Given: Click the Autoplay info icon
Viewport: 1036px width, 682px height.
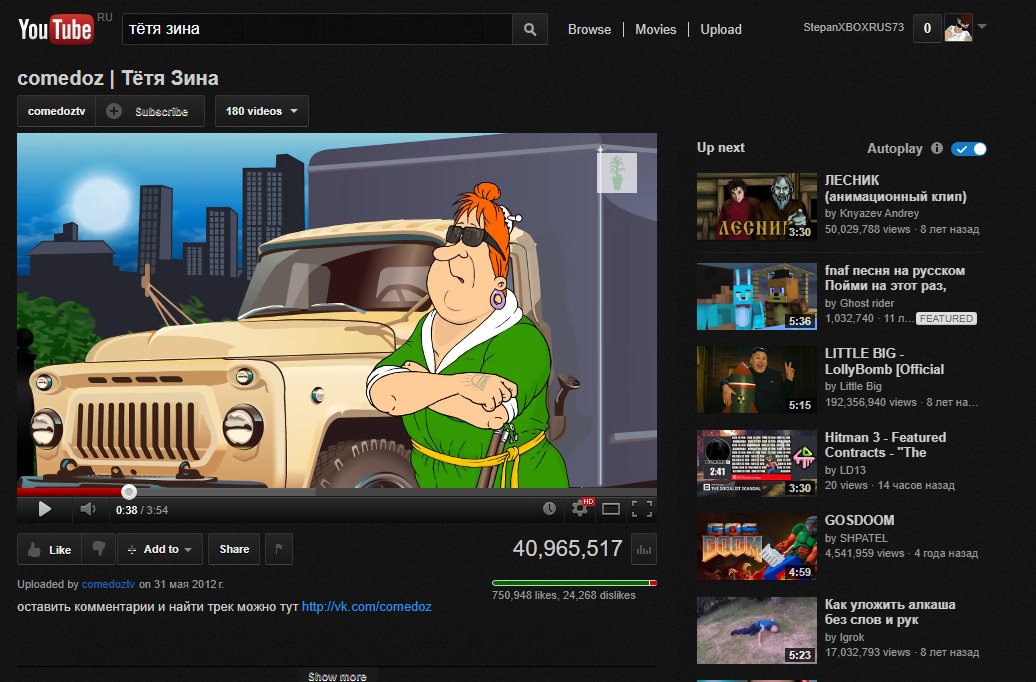Looking at the screenshot, I should click(937, 148).
